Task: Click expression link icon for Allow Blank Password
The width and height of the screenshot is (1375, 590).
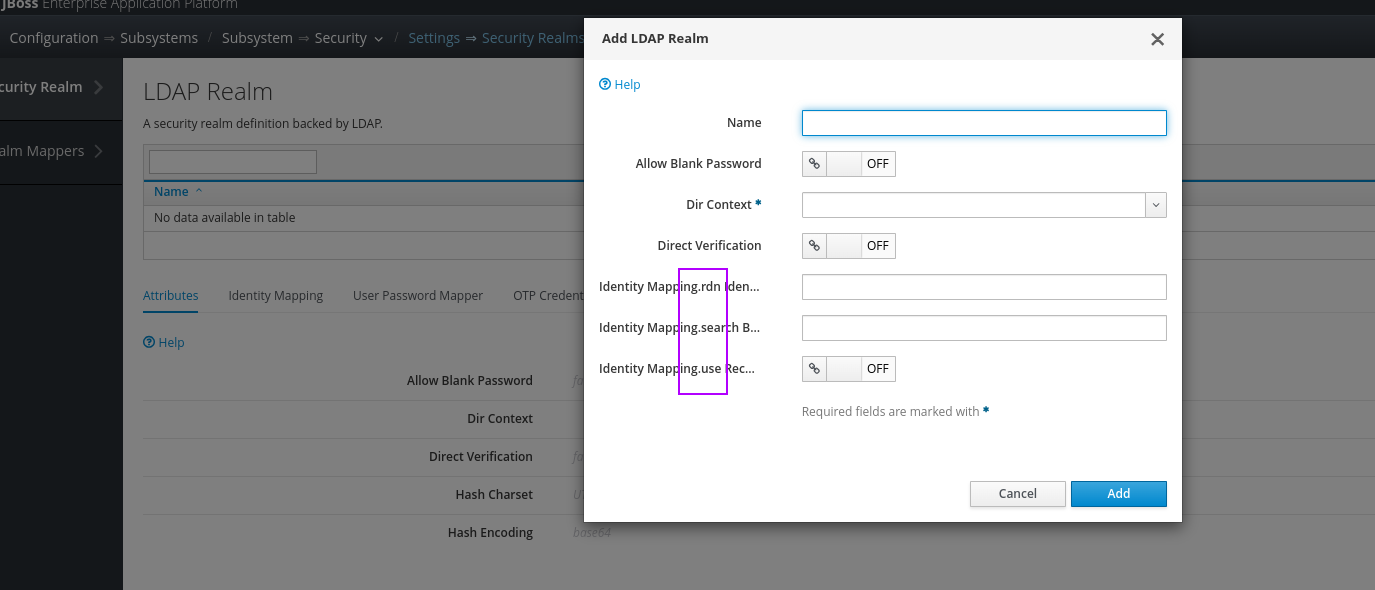Action: (x=815, y=164)
